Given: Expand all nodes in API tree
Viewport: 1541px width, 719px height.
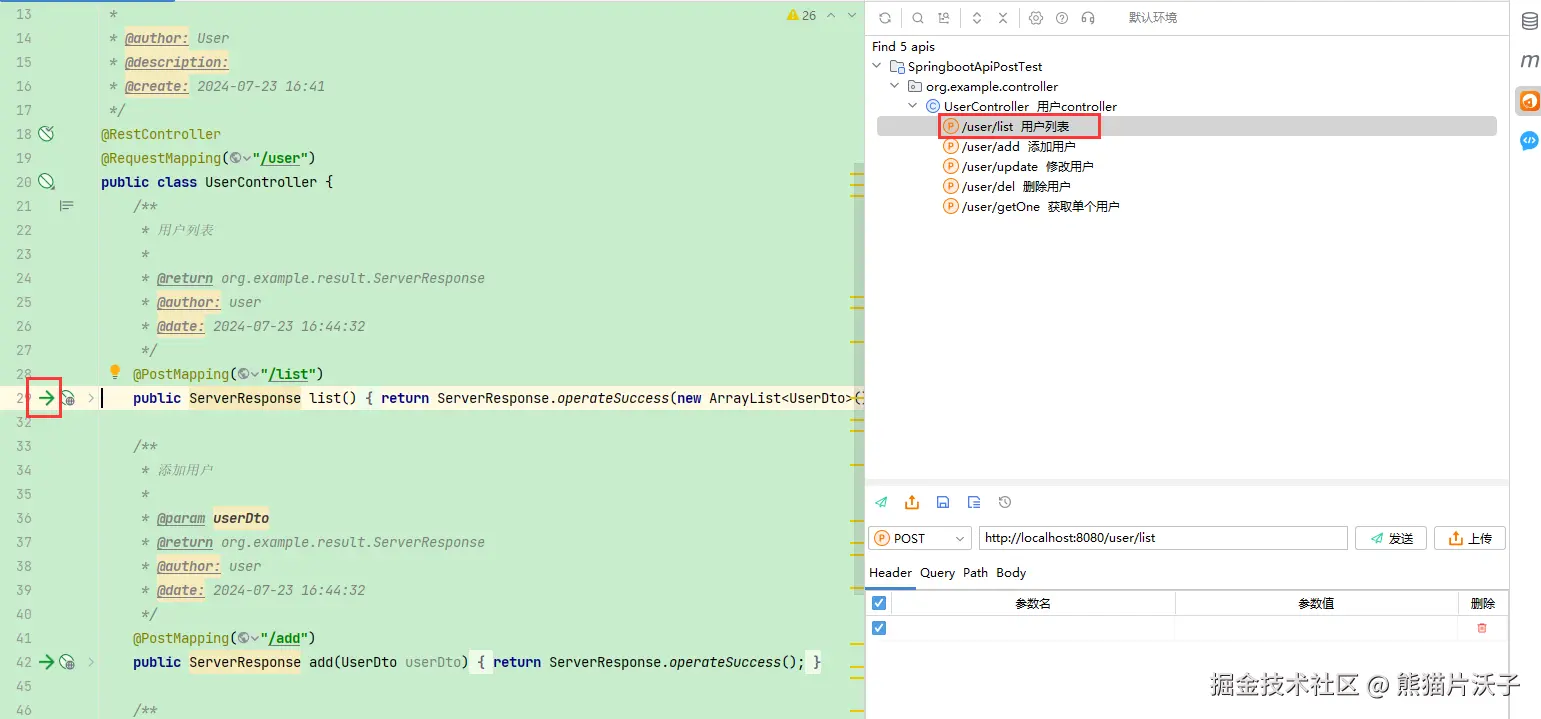Looking at the screenshot, I should (977, 18).
